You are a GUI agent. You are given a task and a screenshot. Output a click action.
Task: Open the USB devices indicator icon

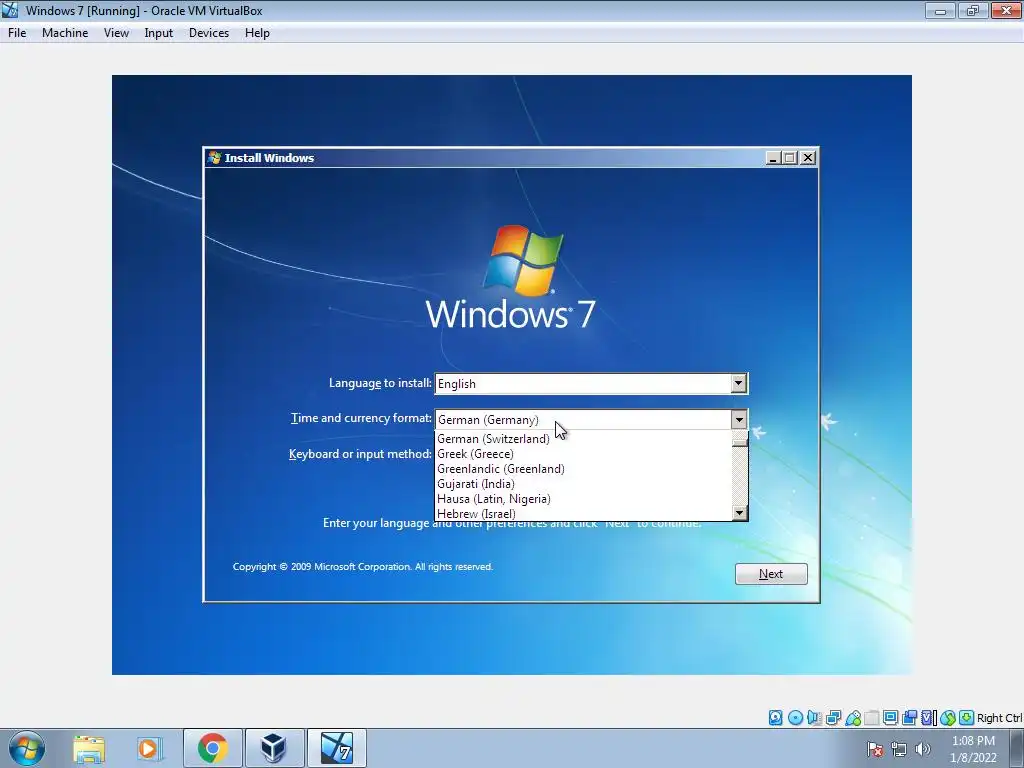[x=853, y=718]
